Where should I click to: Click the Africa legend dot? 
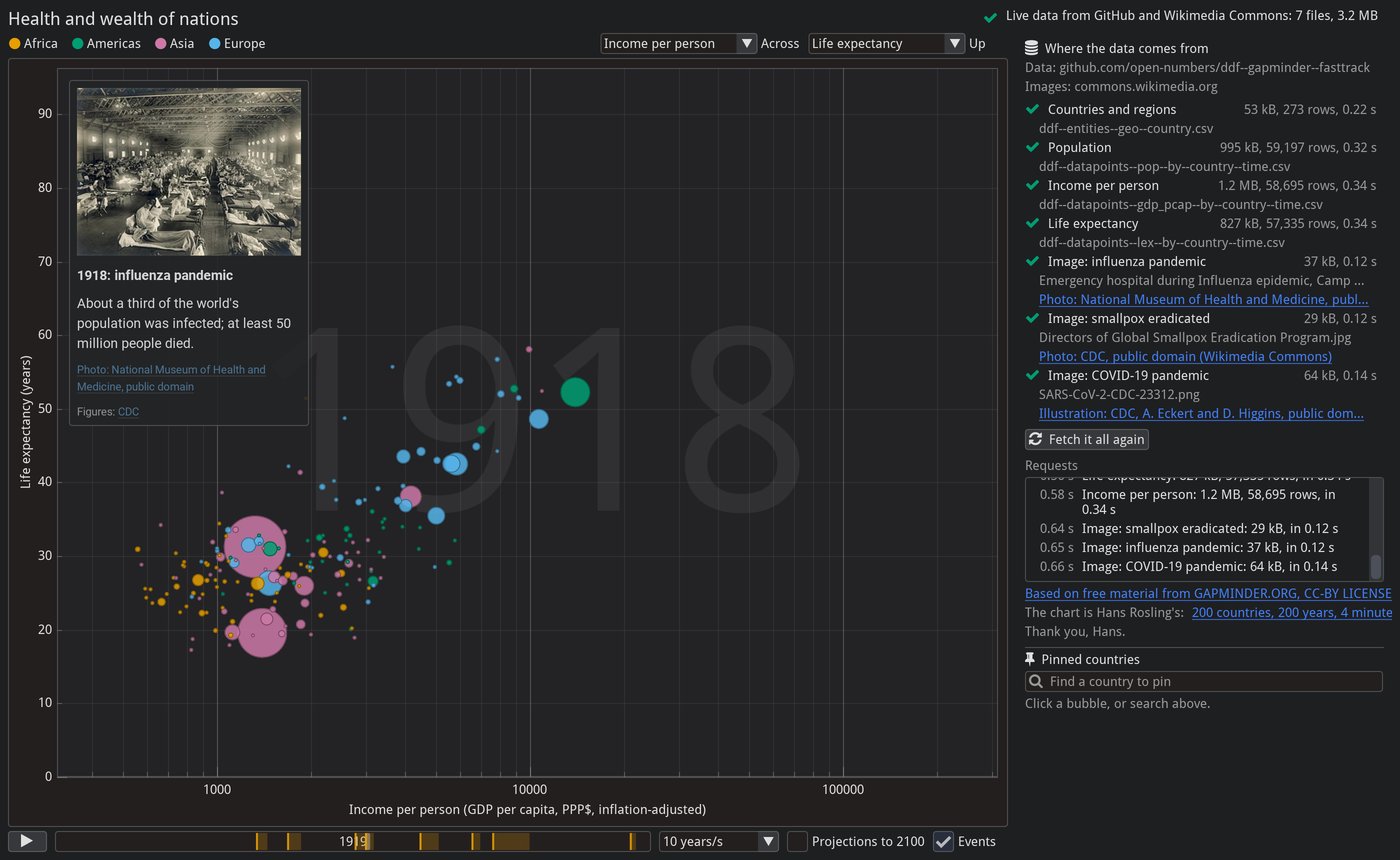tap(14, 43)
